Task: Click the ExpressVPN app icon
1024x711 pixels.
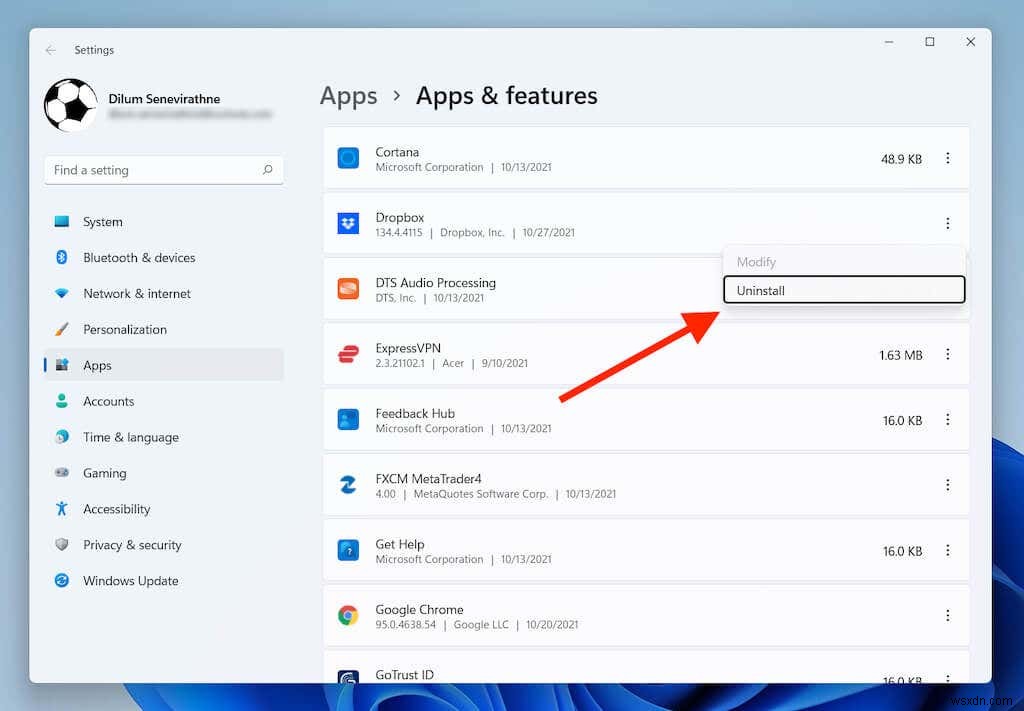Action: [x=347, y=354]
